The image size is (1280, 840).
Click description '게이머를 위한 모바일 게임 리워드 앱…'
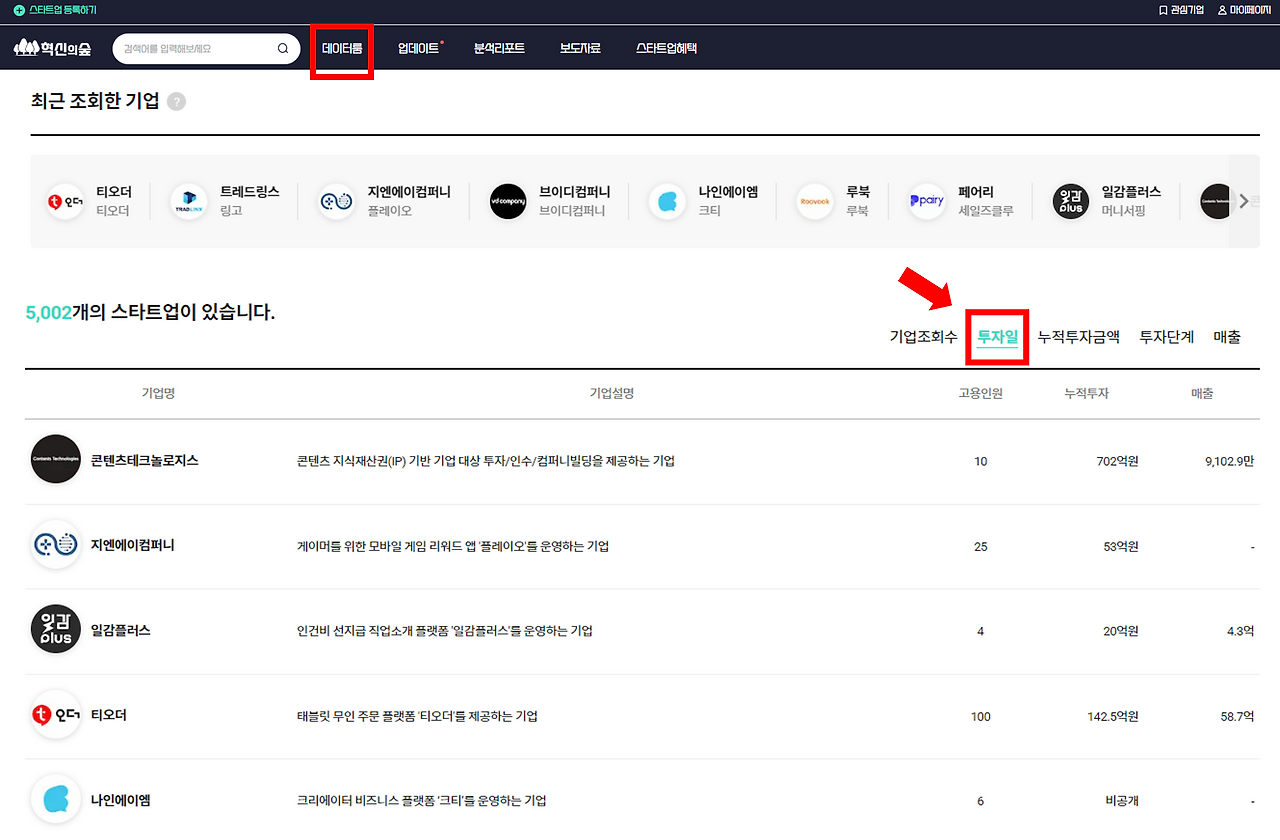[453, 546]
